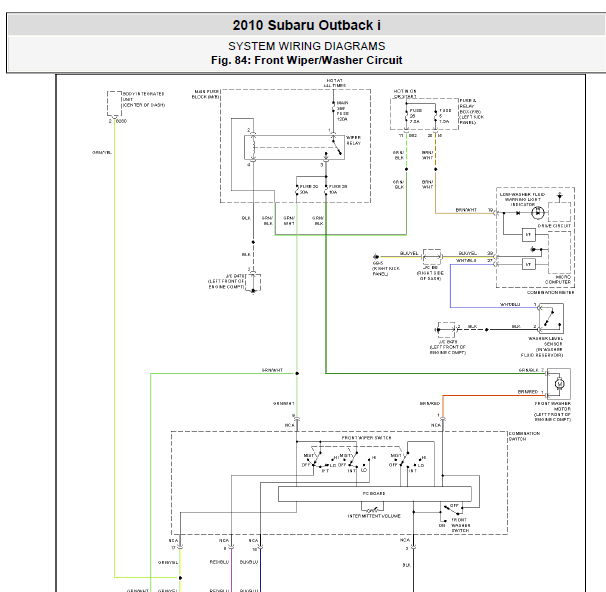Click the 'FRONT WASHER MOTOR' label

(x=553, y=411)
